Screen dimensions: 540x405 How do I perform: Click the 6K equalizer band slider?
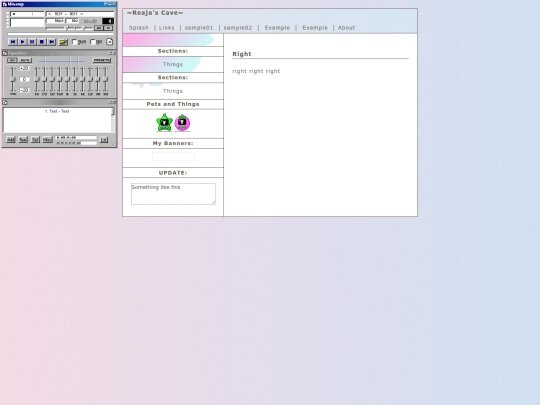click(x=82, y=80)
